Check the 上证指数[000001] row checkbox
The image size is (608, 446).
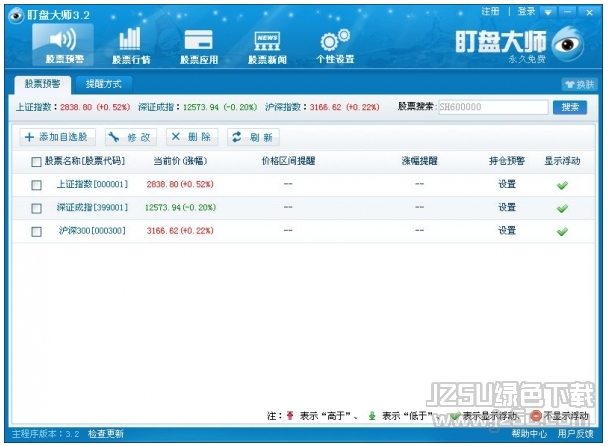point(36,185)
